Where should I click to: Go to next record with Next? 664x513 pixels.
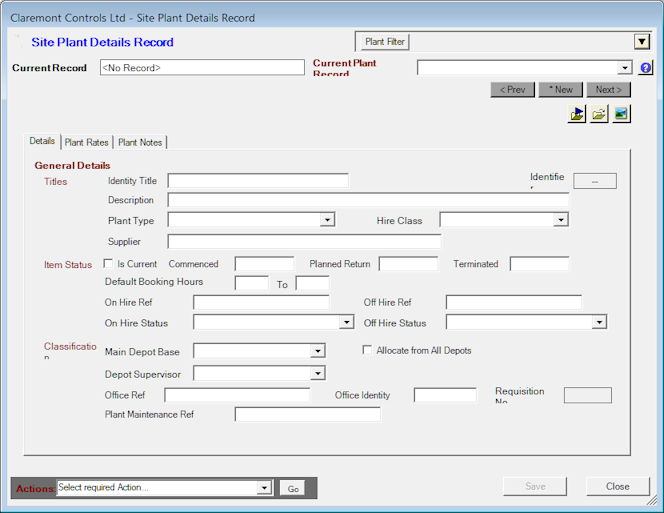pyautogui.click(x=609, y=90)
